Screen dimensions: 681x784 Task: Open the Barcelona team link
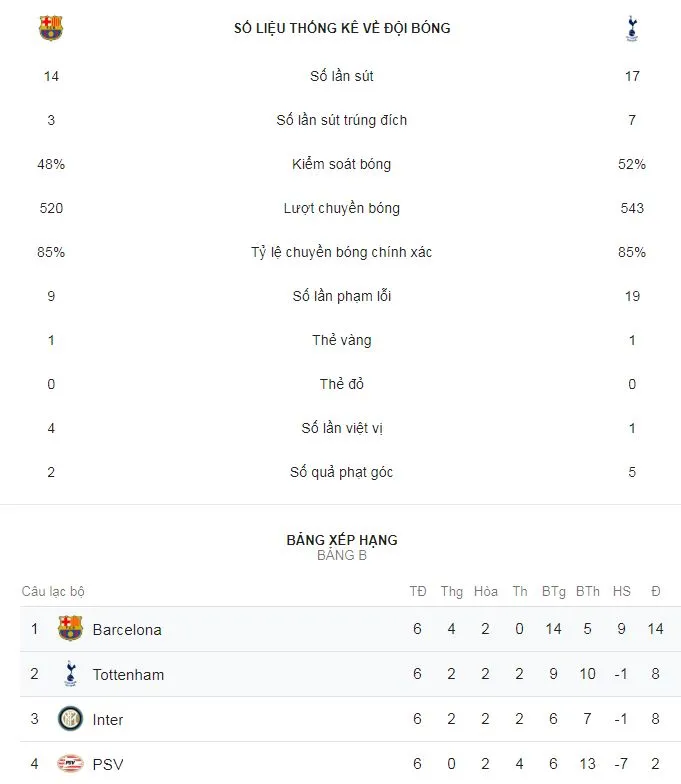[127, 630]
